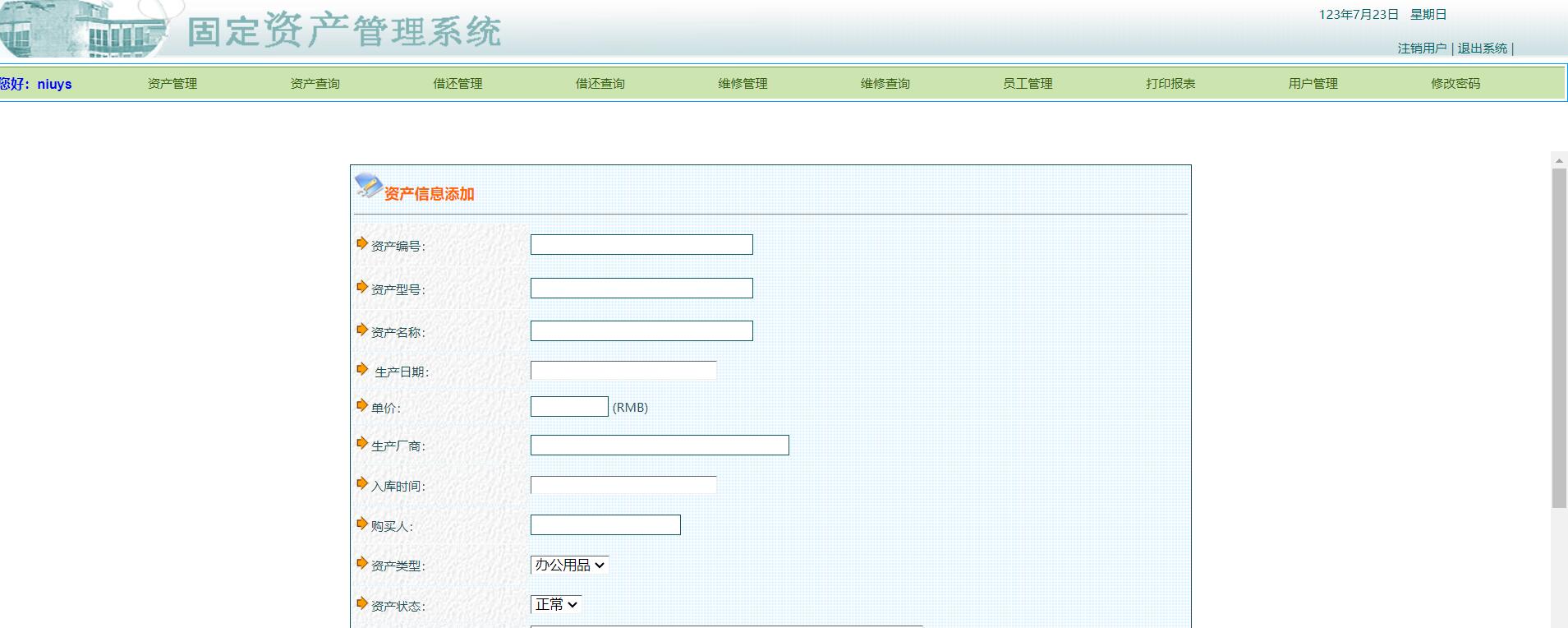
Task: Click the 生产日期 date field
Action: (x=623, y=370)
